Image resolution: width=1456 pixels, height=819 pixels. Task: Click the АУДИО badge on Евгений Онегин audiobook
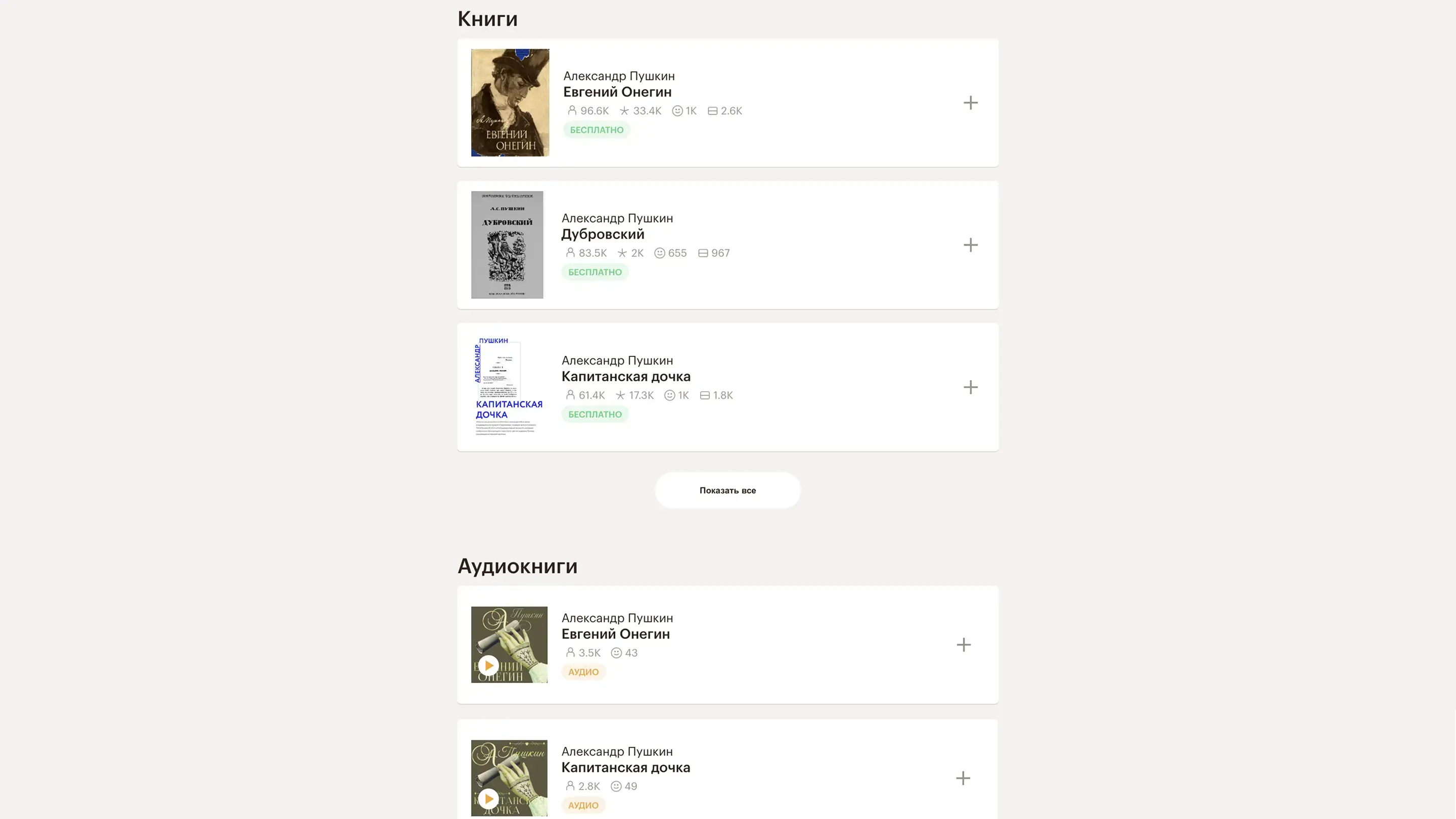tap(583, 672)
